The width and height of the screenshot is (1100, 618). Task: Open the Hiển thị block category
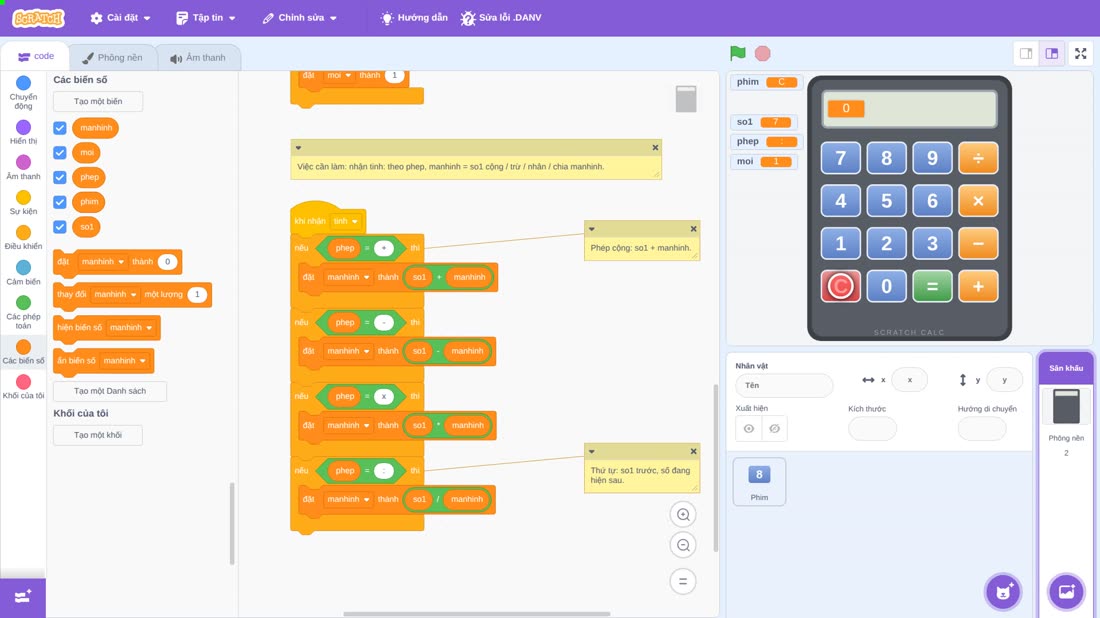coord(23,132)
